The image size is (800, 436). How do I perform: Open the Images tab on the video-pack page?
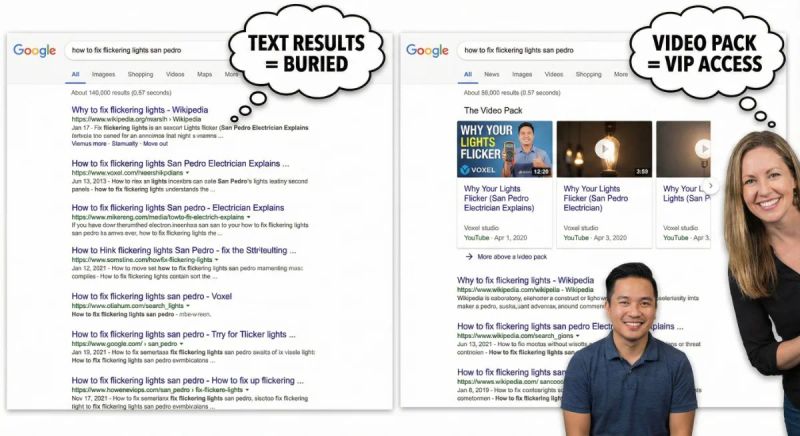[522, 74]
